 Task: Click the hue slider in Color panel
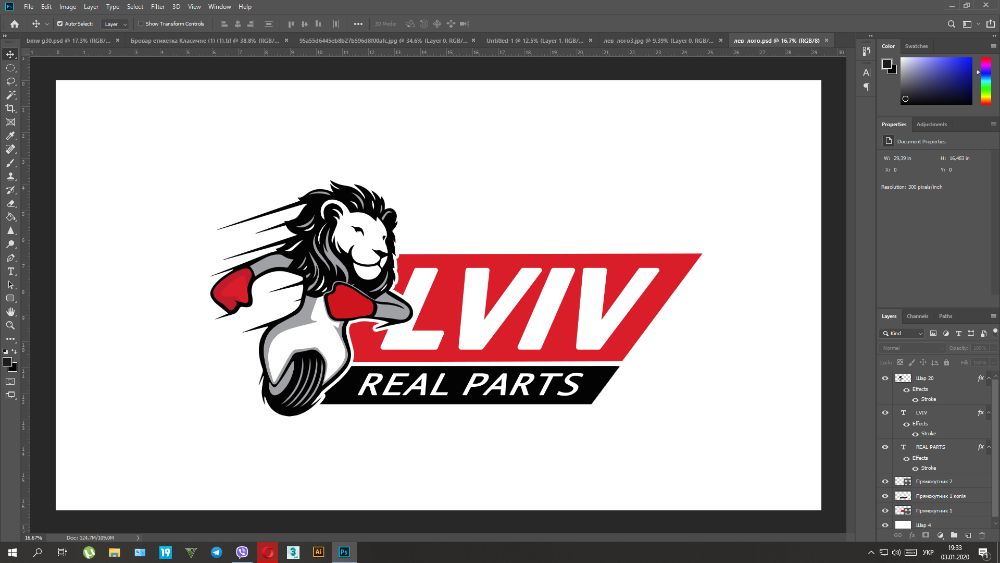point(986,81)
